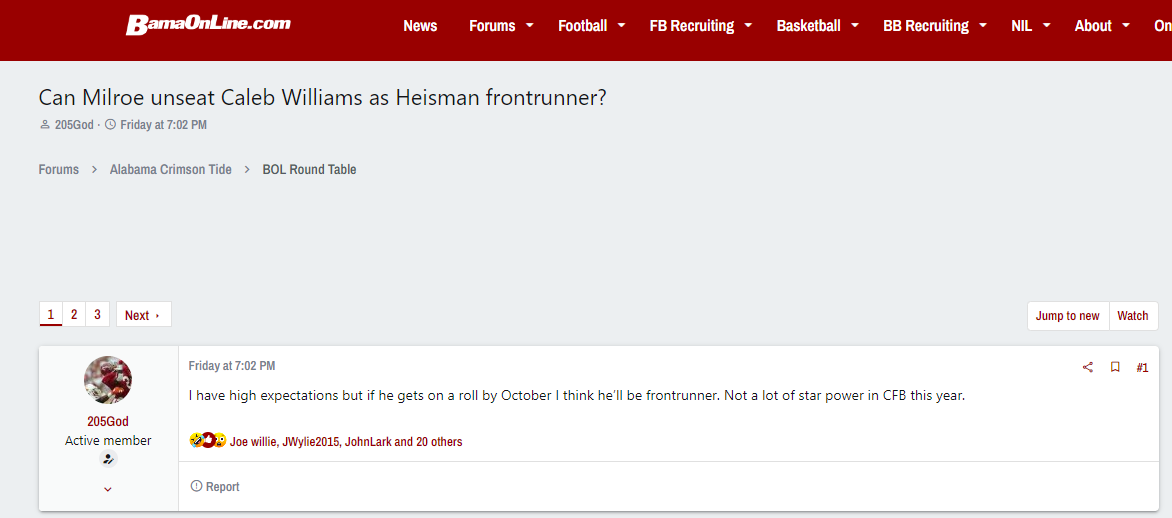Select the Football navigation item
This screenshot has width=1172, height=518.
click(x=582, y=26)
